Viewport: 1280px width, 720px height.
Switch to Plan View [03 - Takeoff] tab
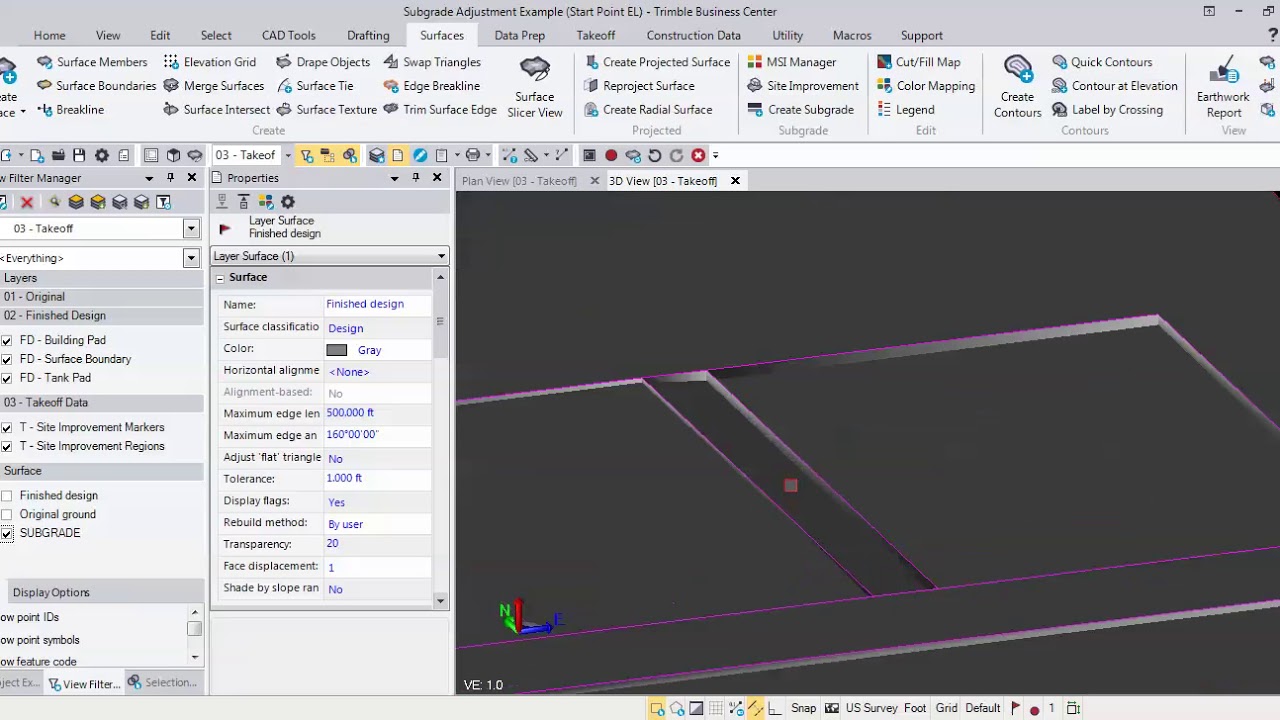519,181
